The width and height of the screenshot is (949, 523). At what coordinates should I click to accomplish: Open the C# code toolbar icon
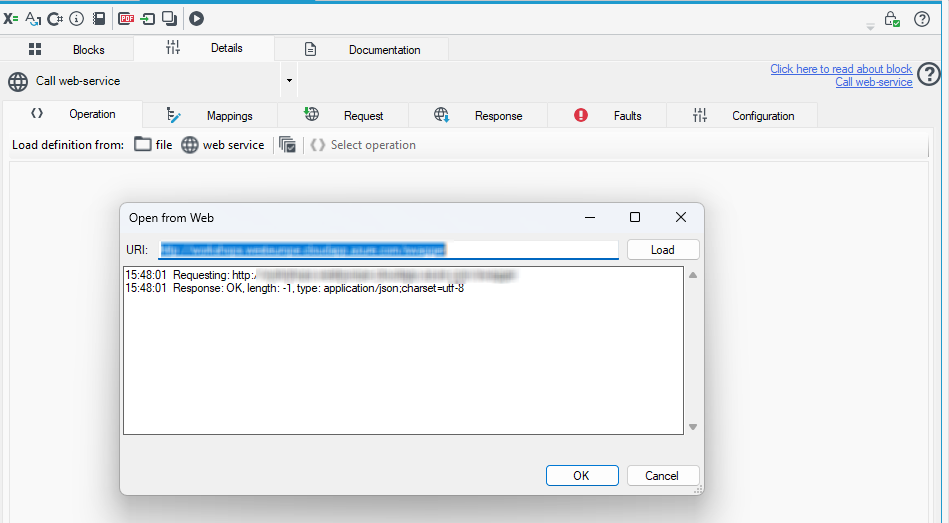(x=54, y=19)
